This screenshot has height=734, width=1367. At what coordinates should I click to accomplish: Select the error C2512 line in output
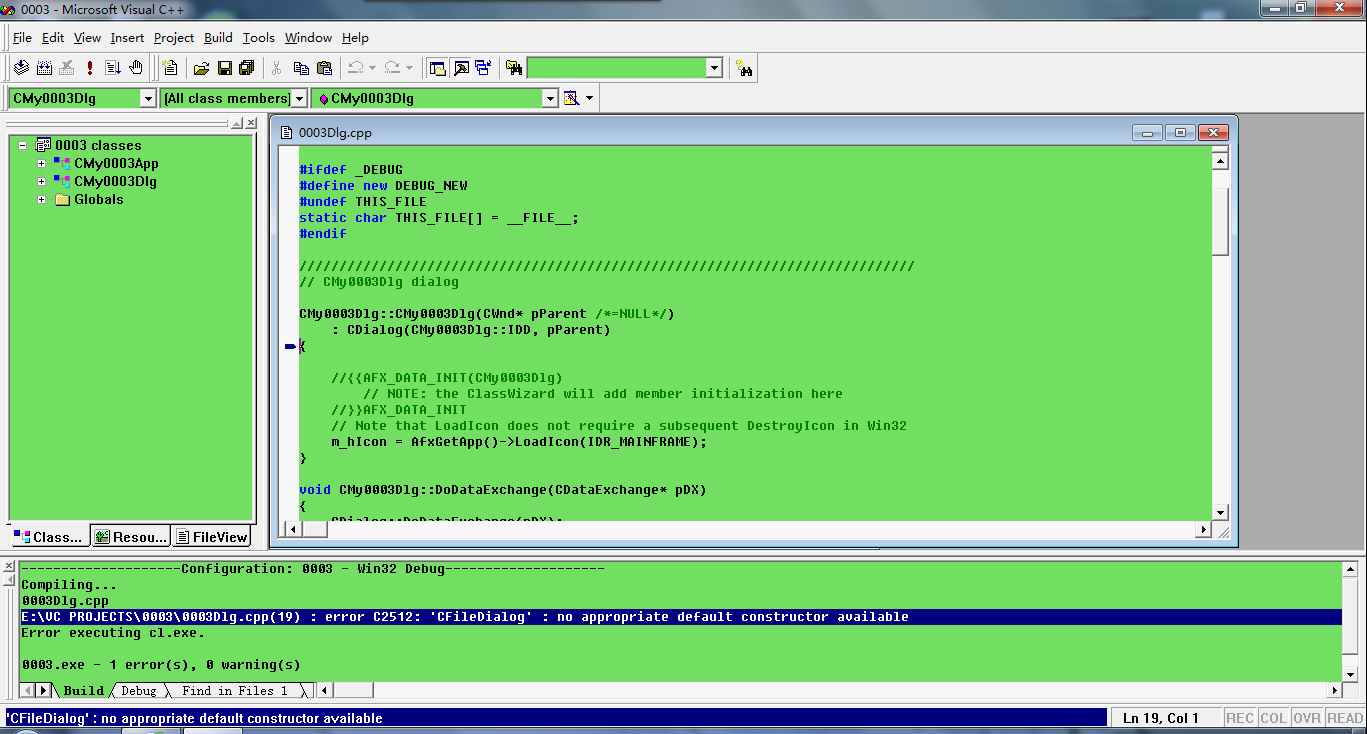click(680, 617)
